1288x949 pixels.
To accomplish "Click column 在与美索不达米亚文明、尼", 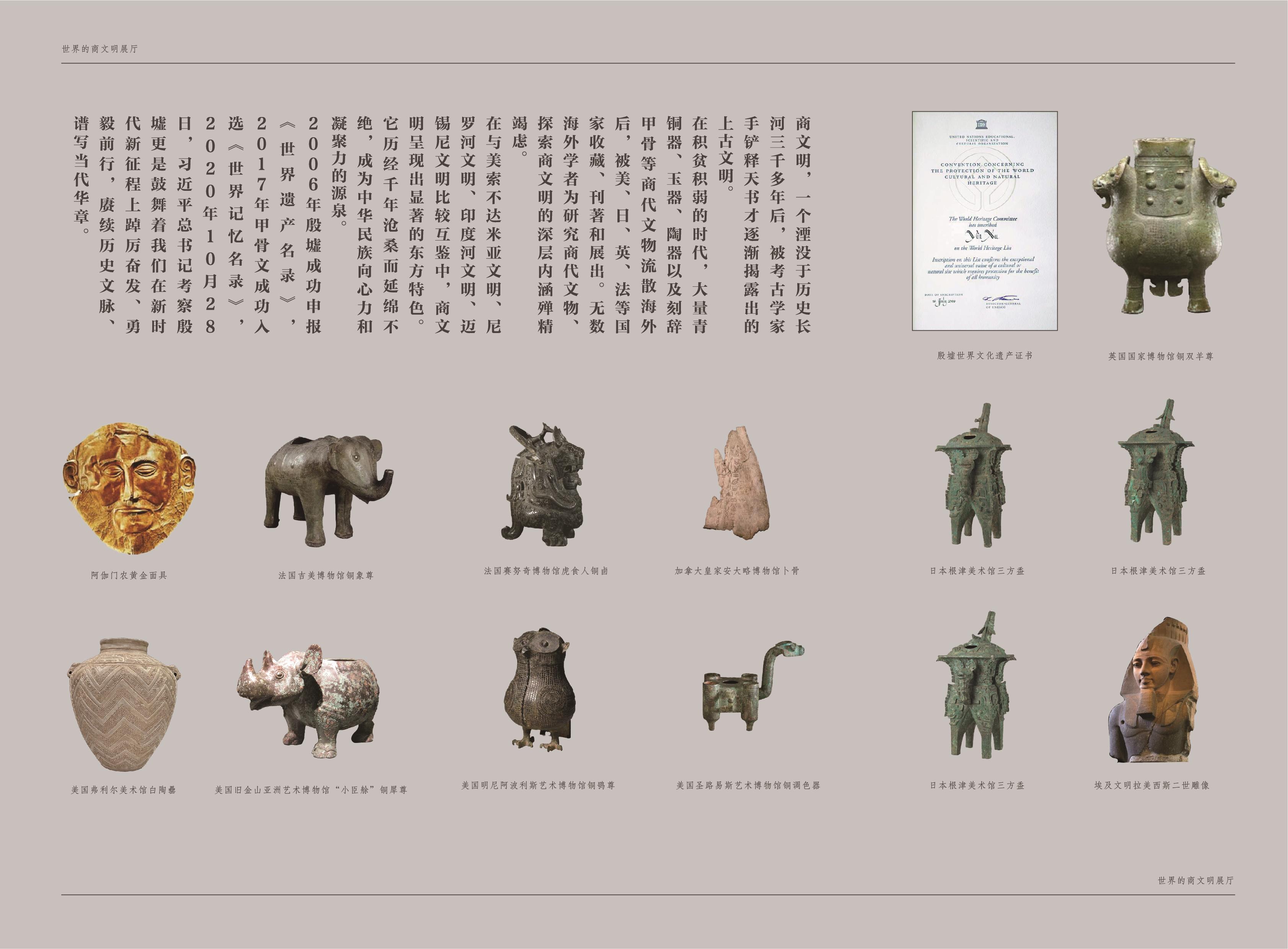I will pyautogui.click(x=493, y=224).
